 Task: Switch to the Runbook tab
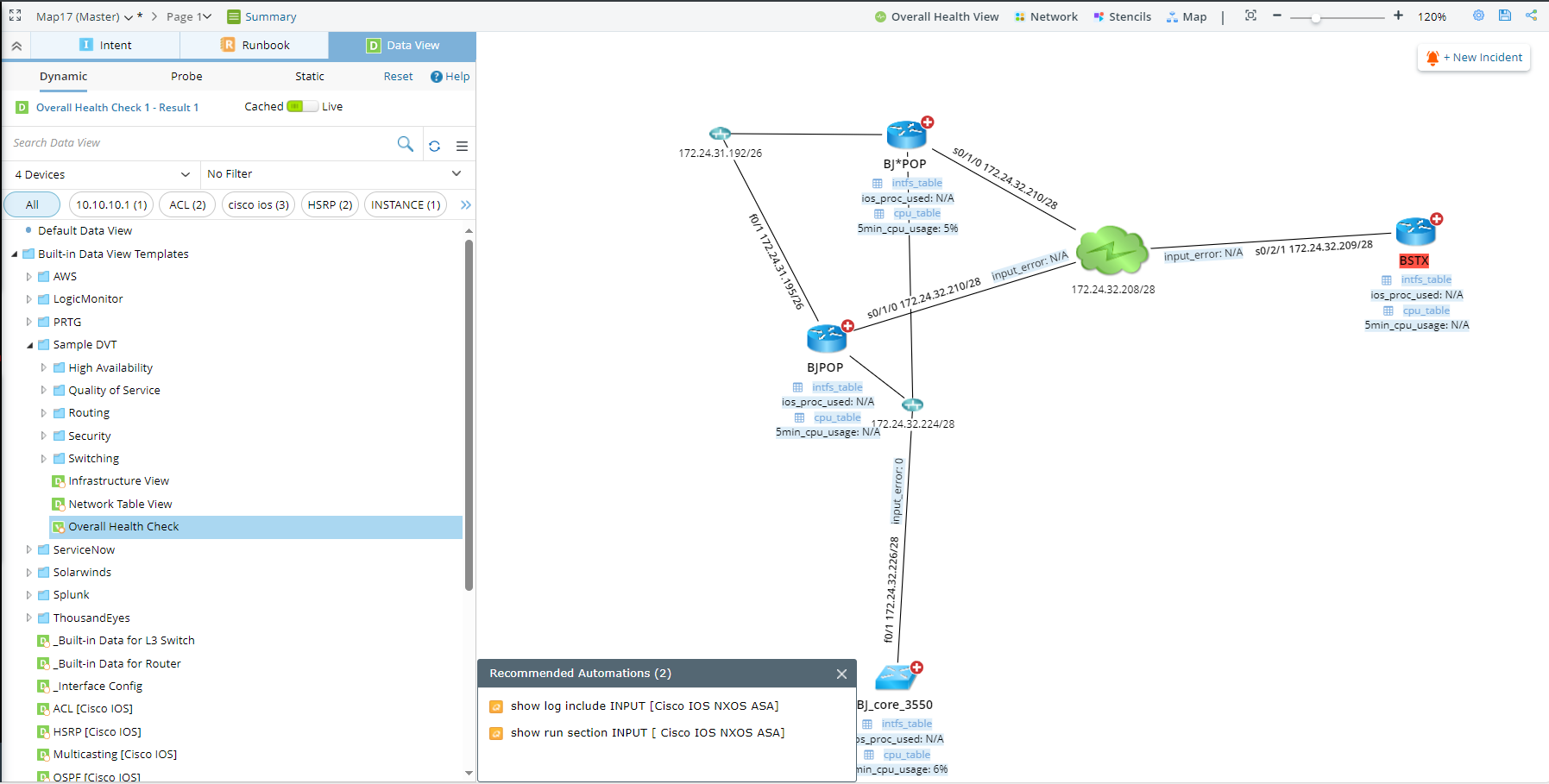coord(255,45)
